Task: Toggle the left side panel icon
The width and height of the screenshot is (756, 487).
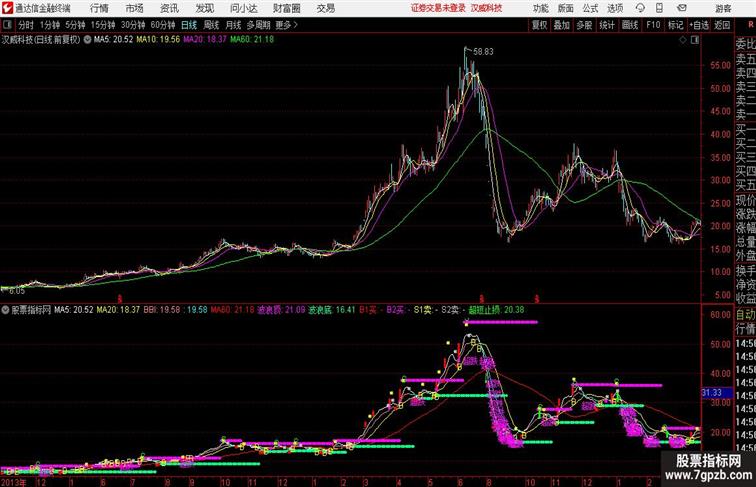Action: (x=7, y=25)
